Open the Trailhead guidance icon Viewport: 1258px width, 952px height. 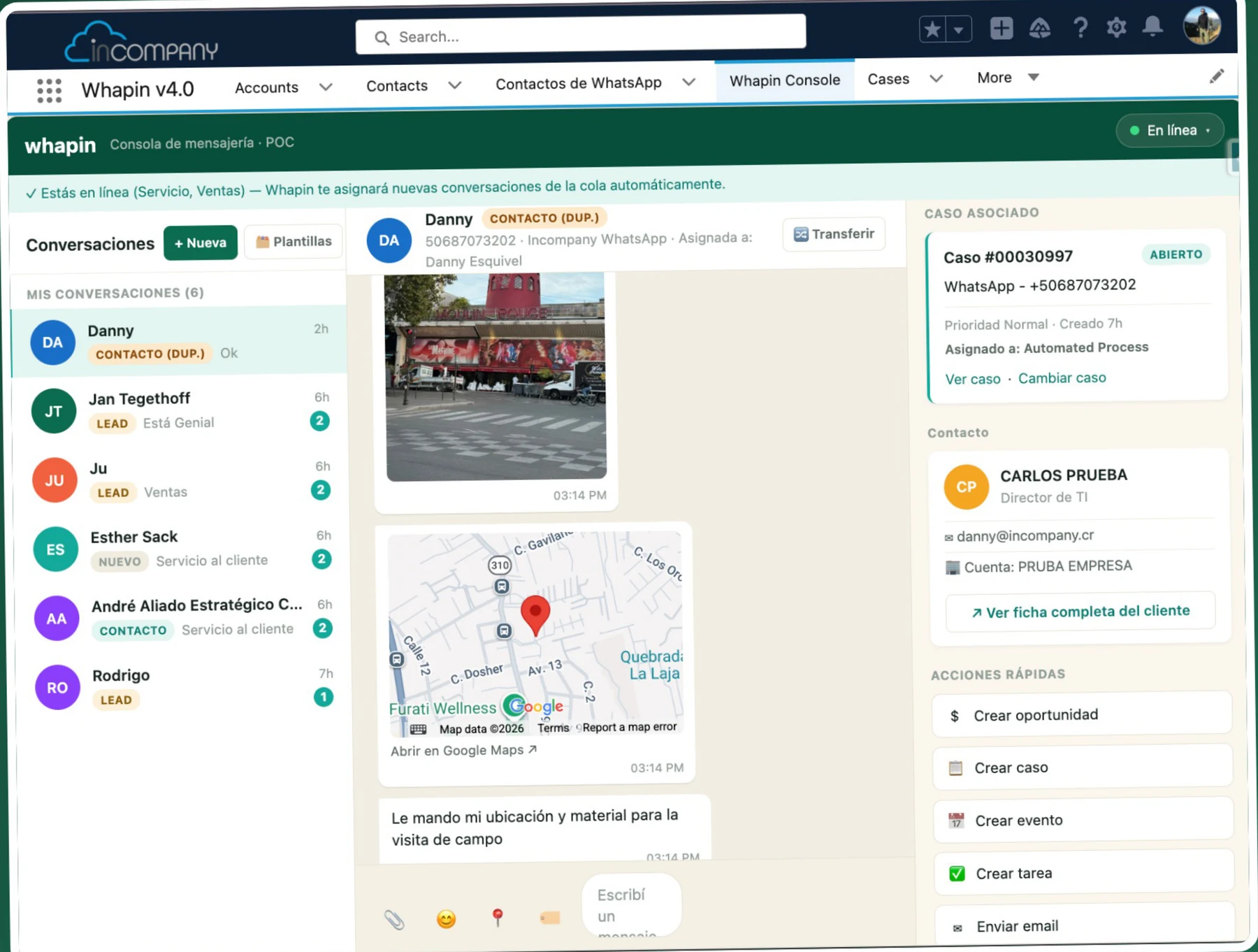(1039, 28)
